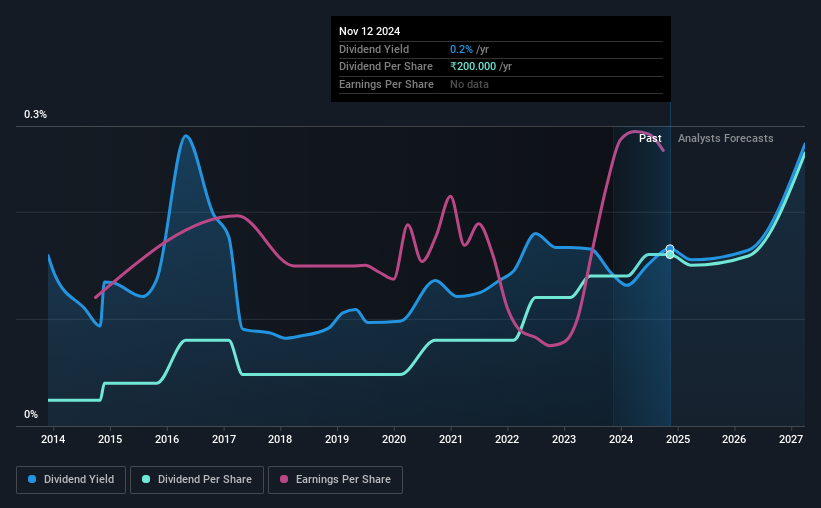Click the '0%' y-axis label
The height and width of the screenshot is (508, 821).
pos(31,414)
